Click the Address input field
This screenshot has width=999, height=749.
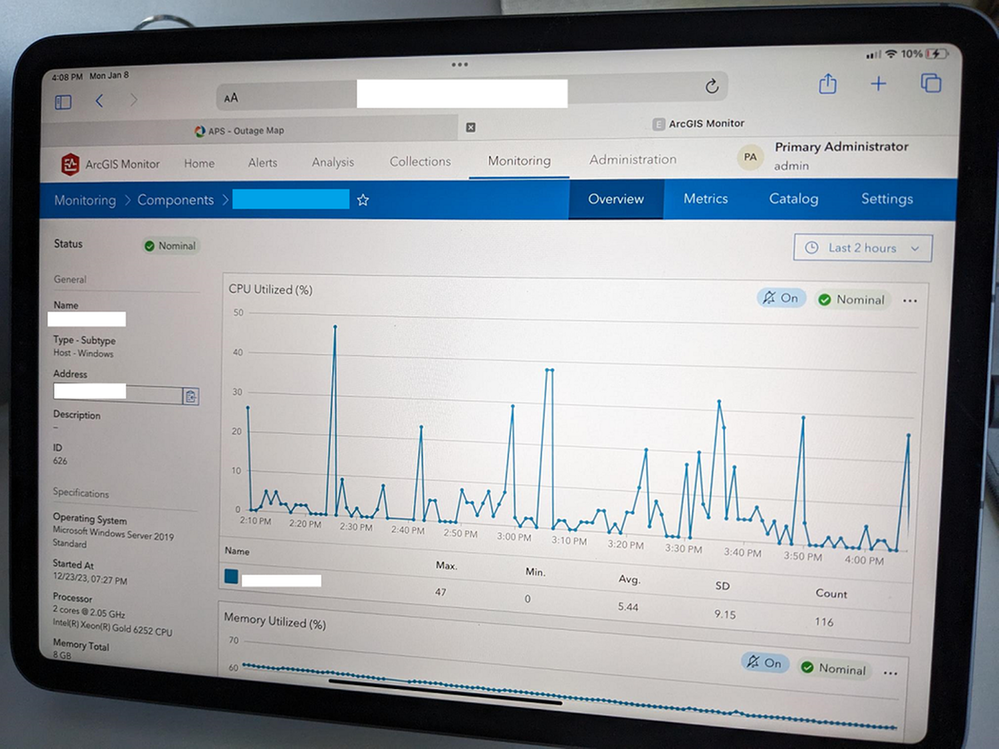118,393
